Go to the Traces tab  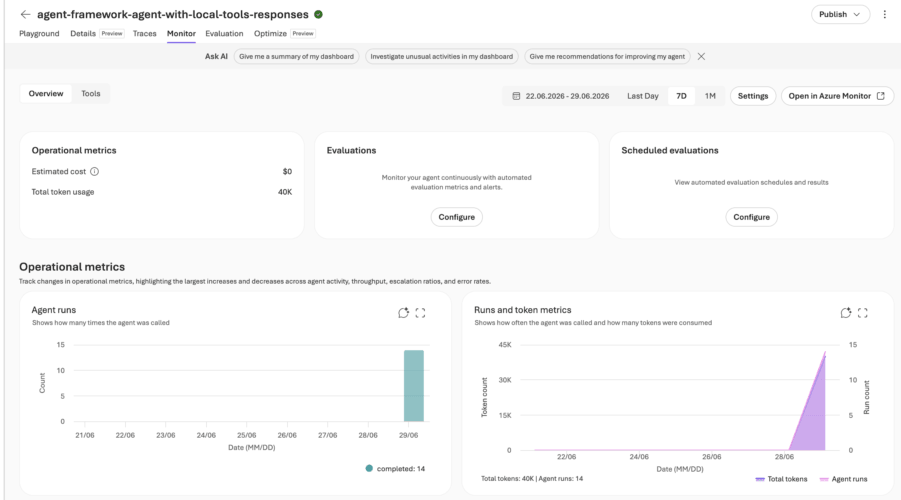click(x=144, y=33)
